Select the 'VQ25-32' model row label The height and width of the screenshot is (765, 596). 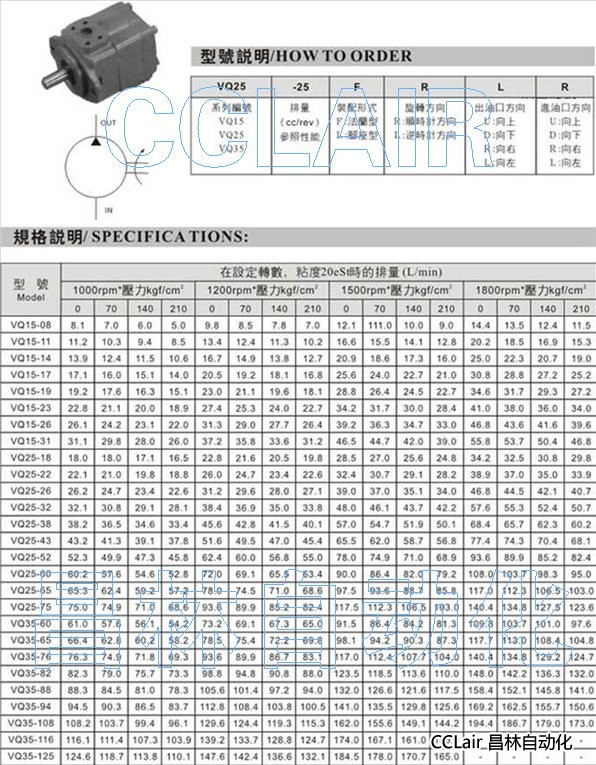pos(31,507)
